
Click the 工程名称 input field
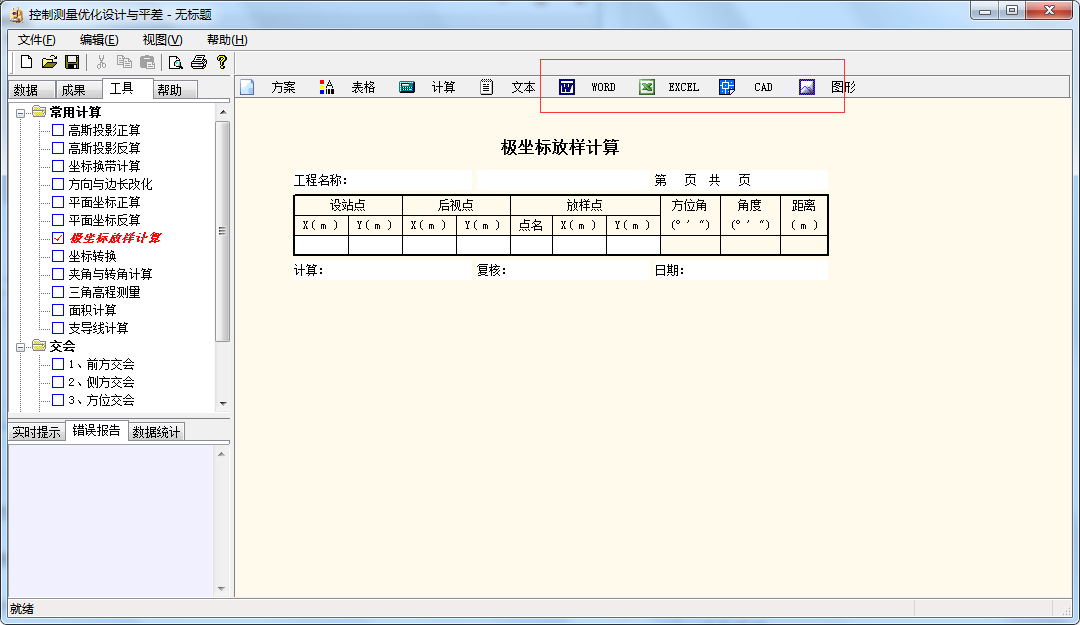click(409, 181)
